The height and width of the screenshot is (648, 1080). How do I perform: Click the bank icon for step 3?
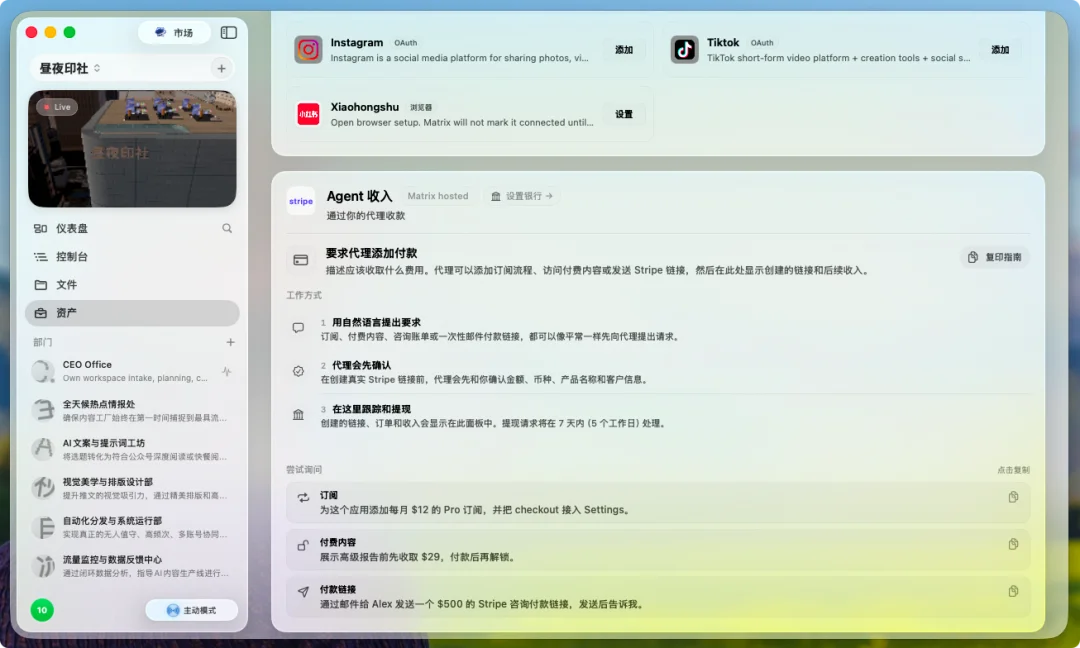(298, 415)
